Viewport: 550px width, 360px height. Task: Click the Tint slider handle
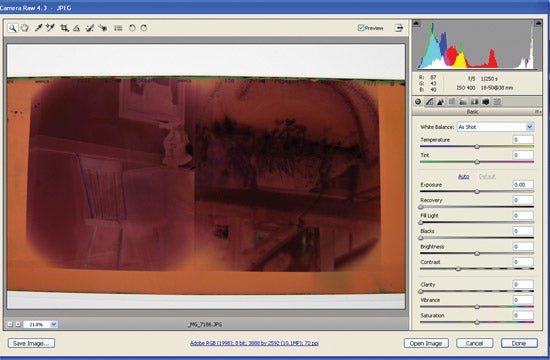(477, 162)
